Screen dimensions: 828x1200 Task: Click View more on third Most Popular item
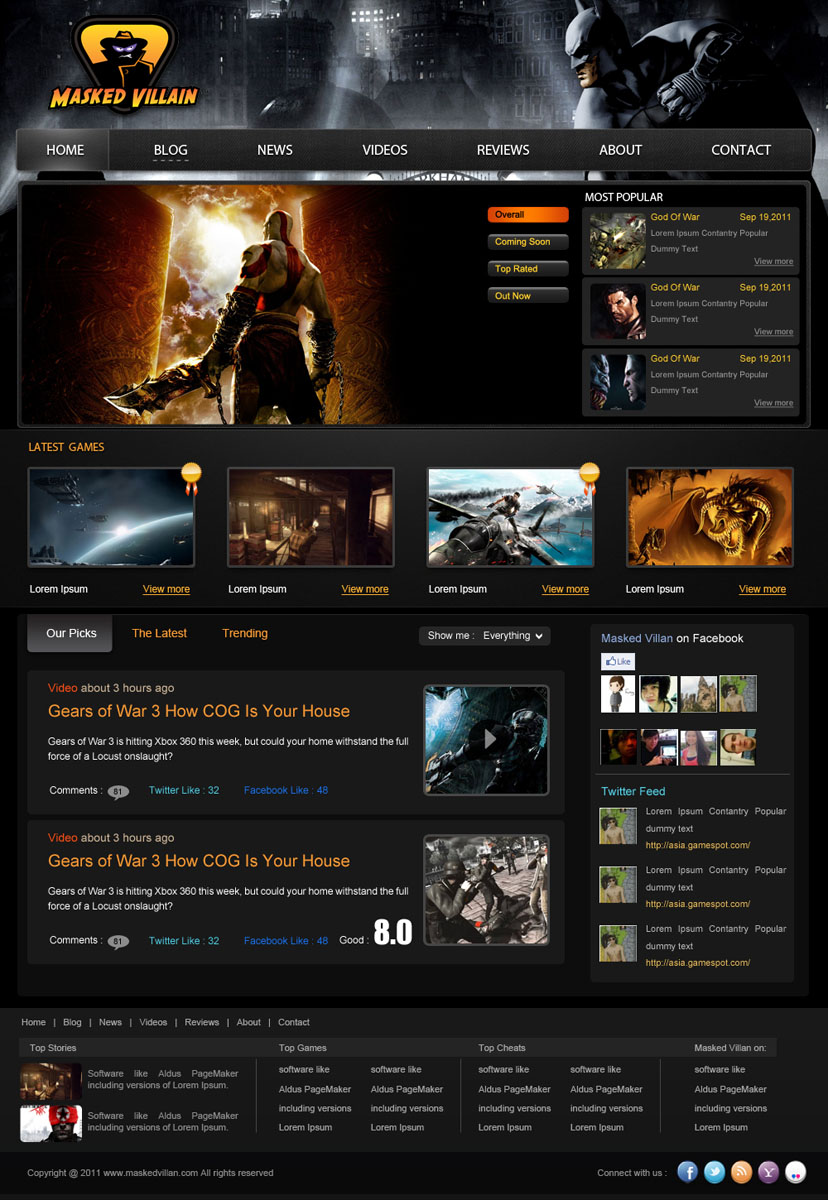click(x=773, y=403)
